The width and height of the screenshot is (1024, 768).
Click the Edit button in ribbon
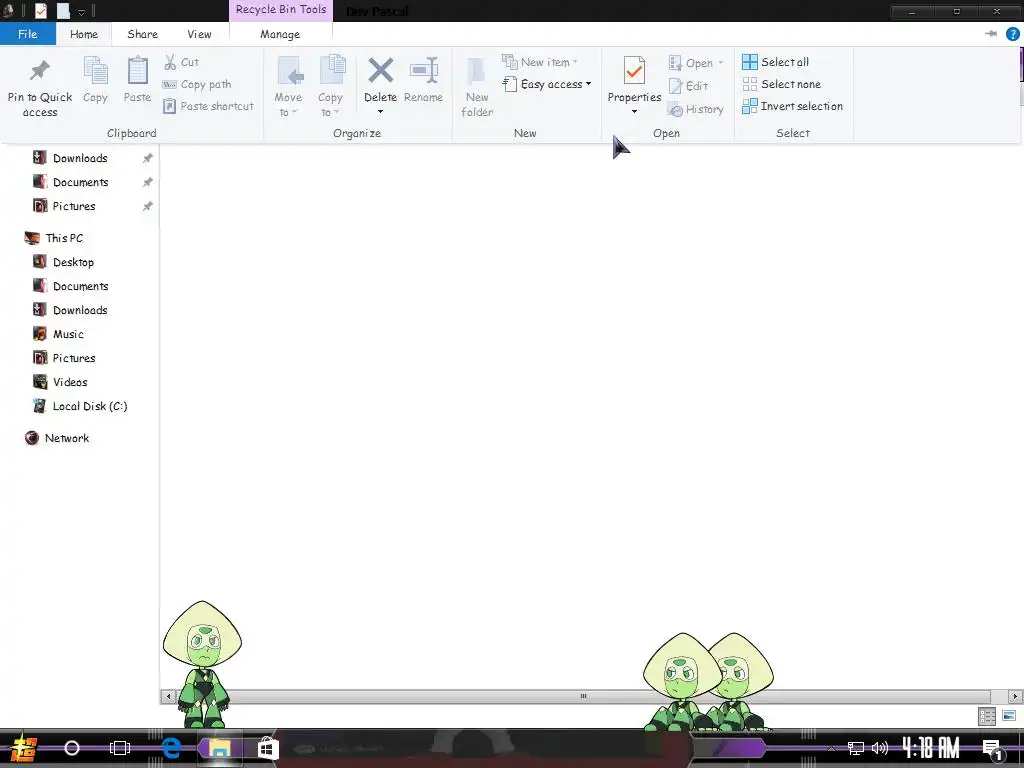coord(688,86)
